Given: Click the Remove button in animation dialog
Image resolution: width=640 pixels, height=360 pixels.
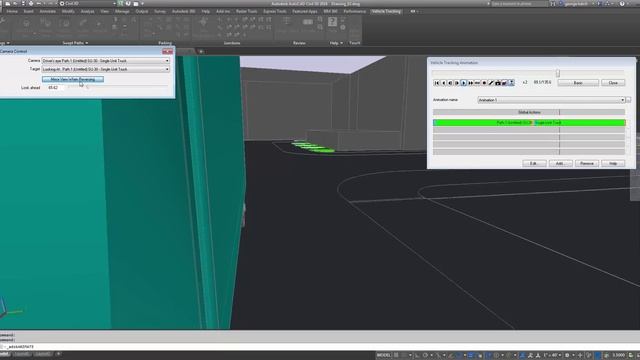Looking at the screenshot, I should coord(587,163).
